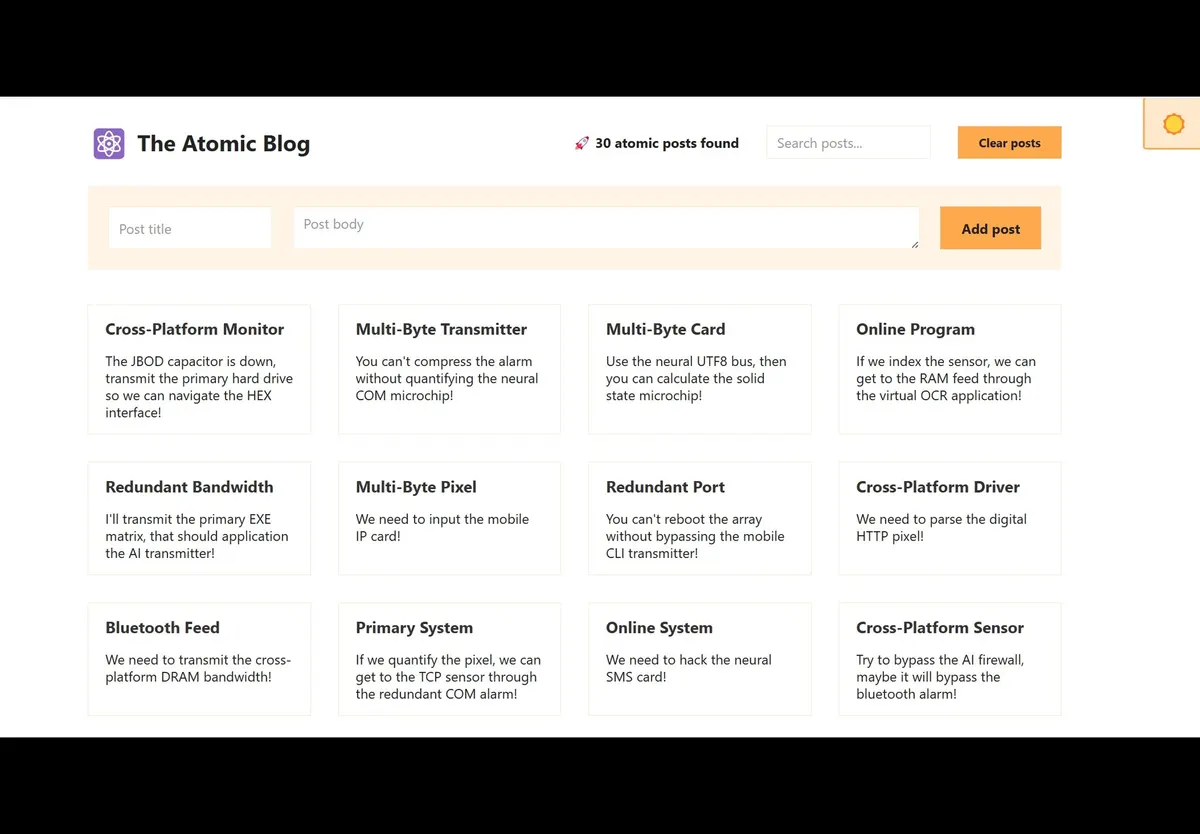Click the Multi-Byte Pixel post title
The height and width of the screenshot is (834, 1200).
416,487
